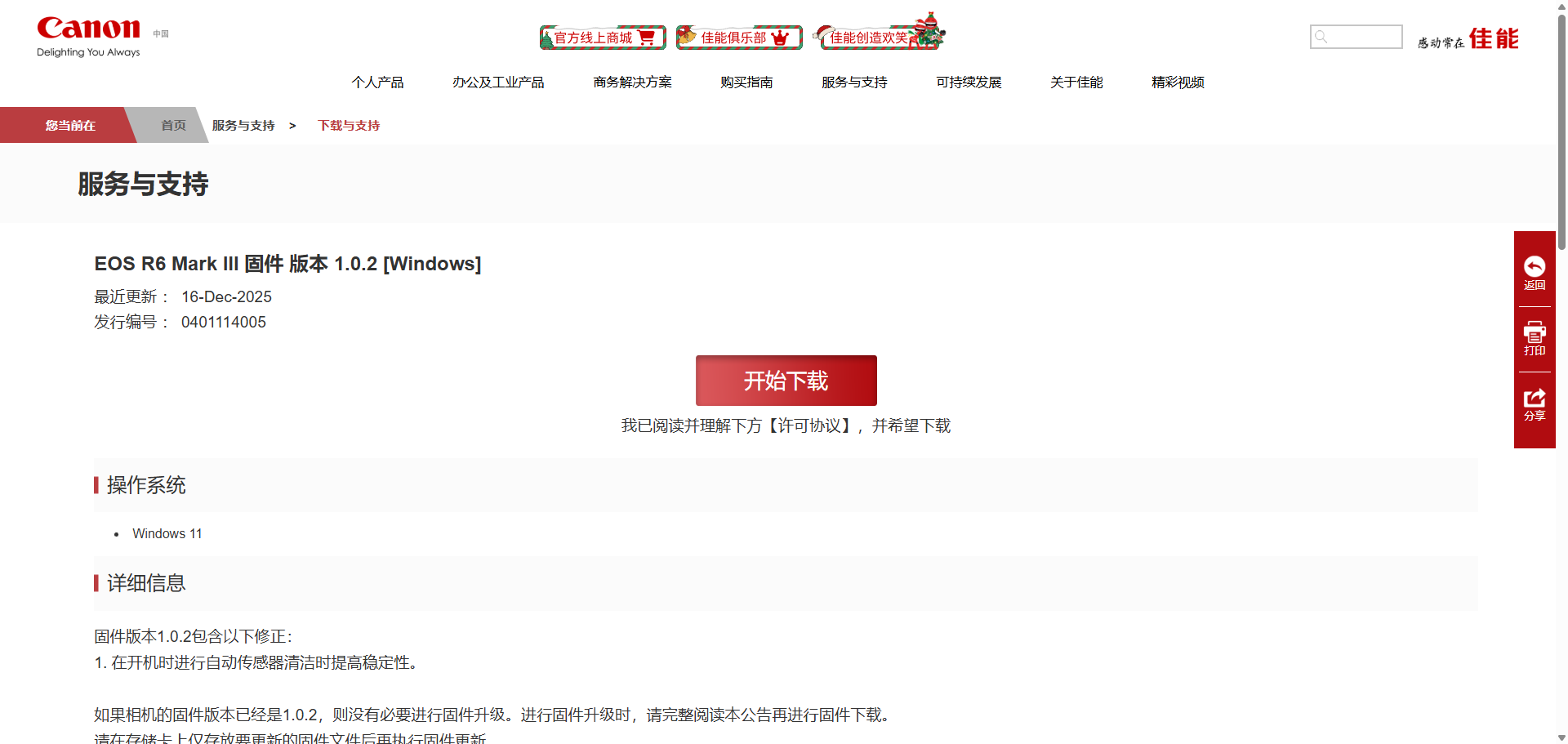Open the 购买指南 menu
Screen dimensions: 1568x744
point(746,82)
